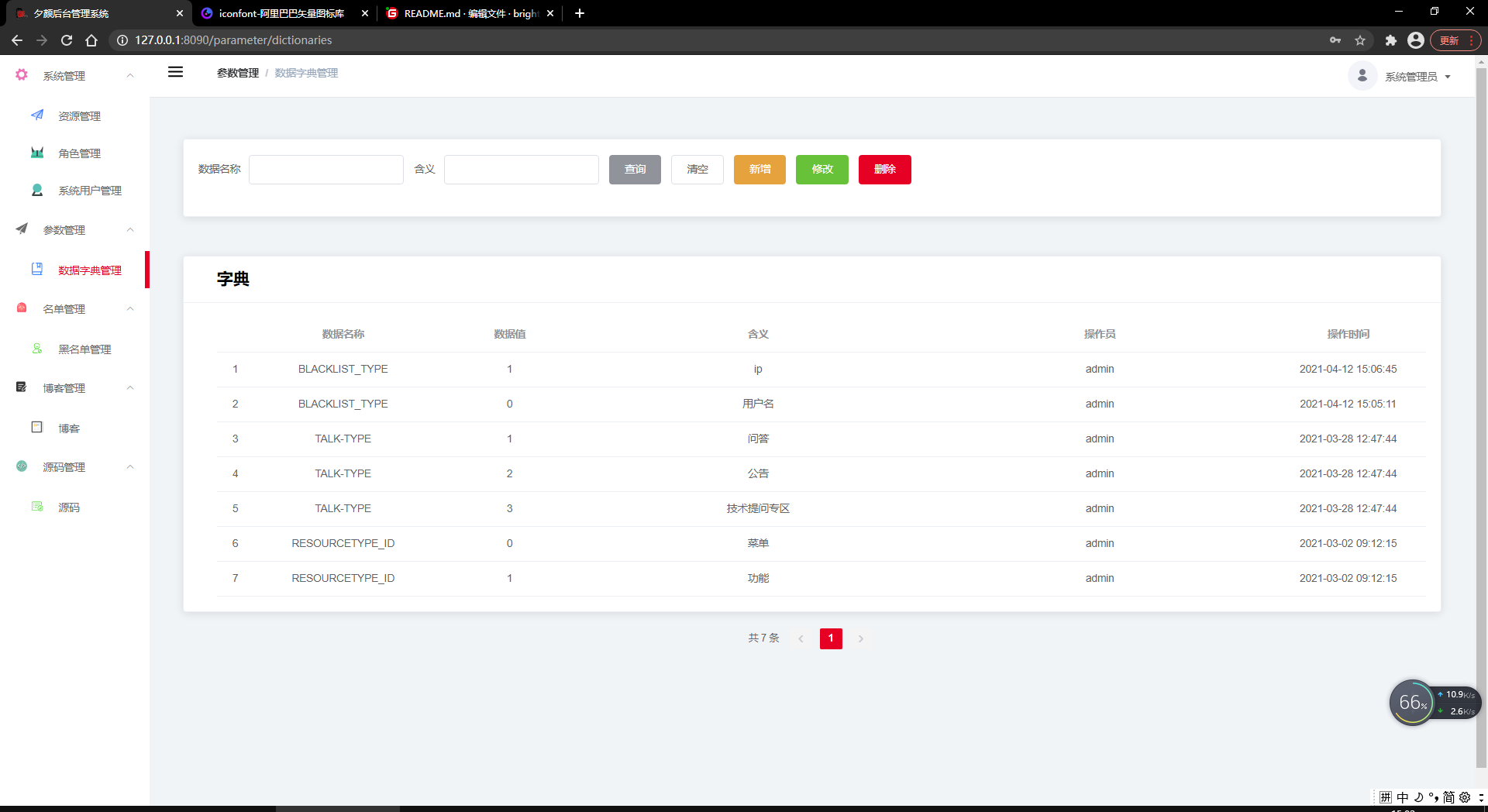
Task: Toggle sidebar with hamburger menu icon
Action: click(x=176, y=72)
